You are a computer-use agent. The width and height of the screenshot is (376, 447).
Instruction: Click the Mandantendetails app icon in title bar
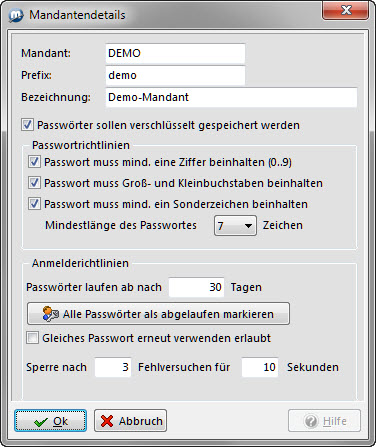[16, 15]
